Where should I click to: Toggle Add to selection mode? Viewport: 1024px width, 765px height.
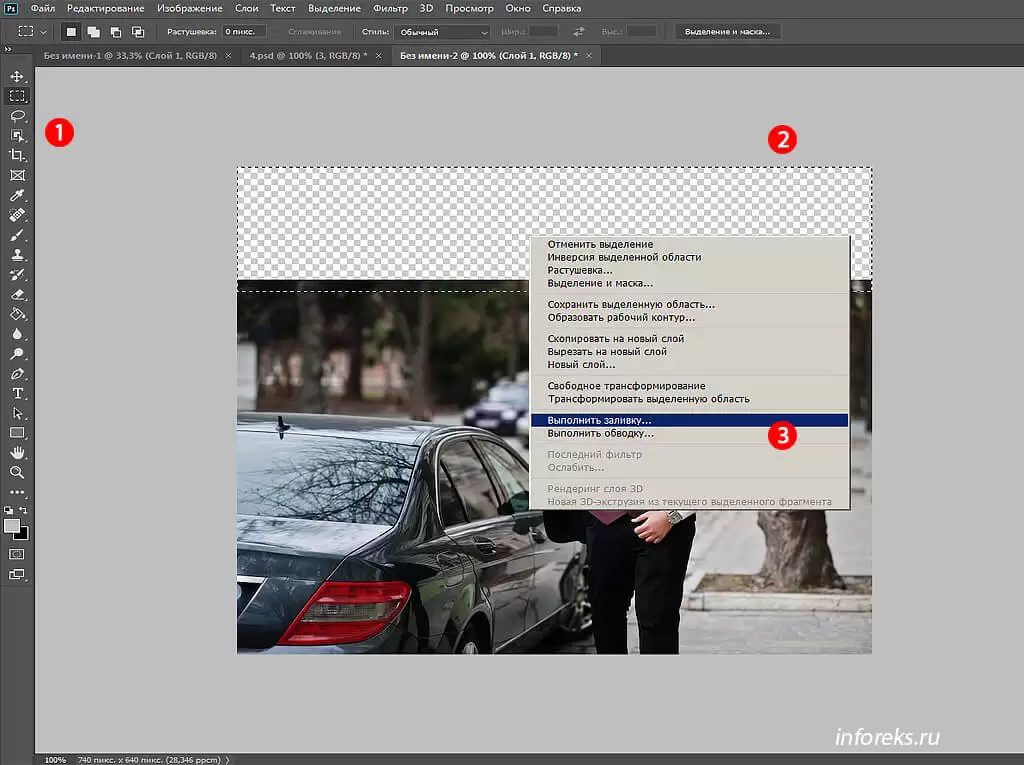pos(93,32)
